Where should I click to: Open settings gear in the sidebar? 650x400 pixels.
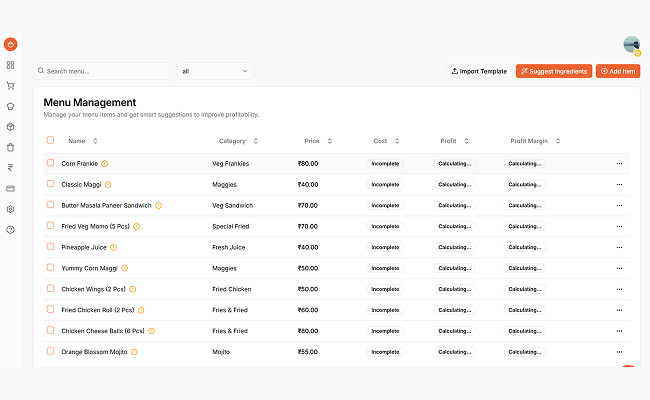click(10, 209)
